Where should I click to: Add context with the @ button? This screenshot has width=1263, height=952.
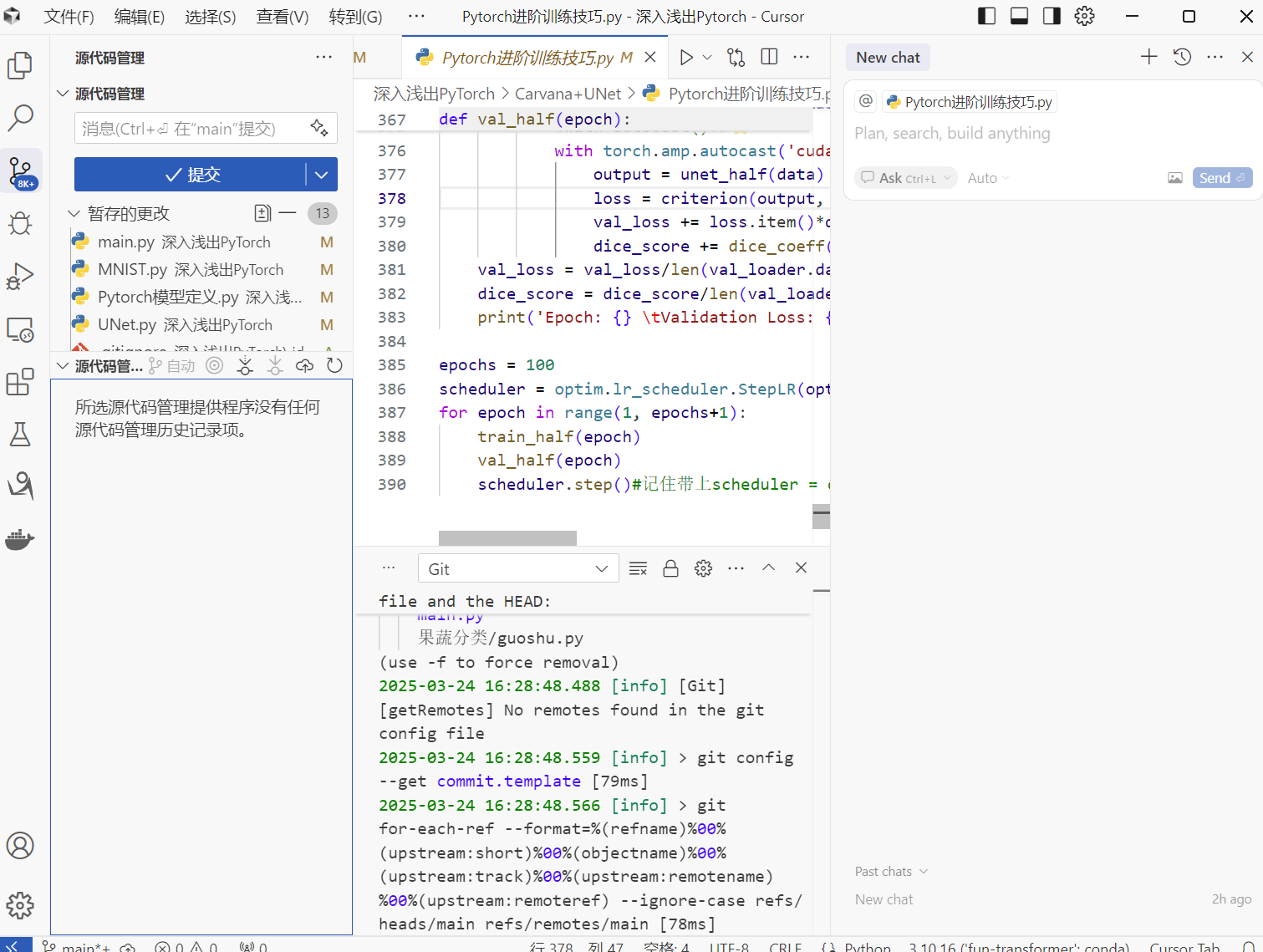coord(866,101)
